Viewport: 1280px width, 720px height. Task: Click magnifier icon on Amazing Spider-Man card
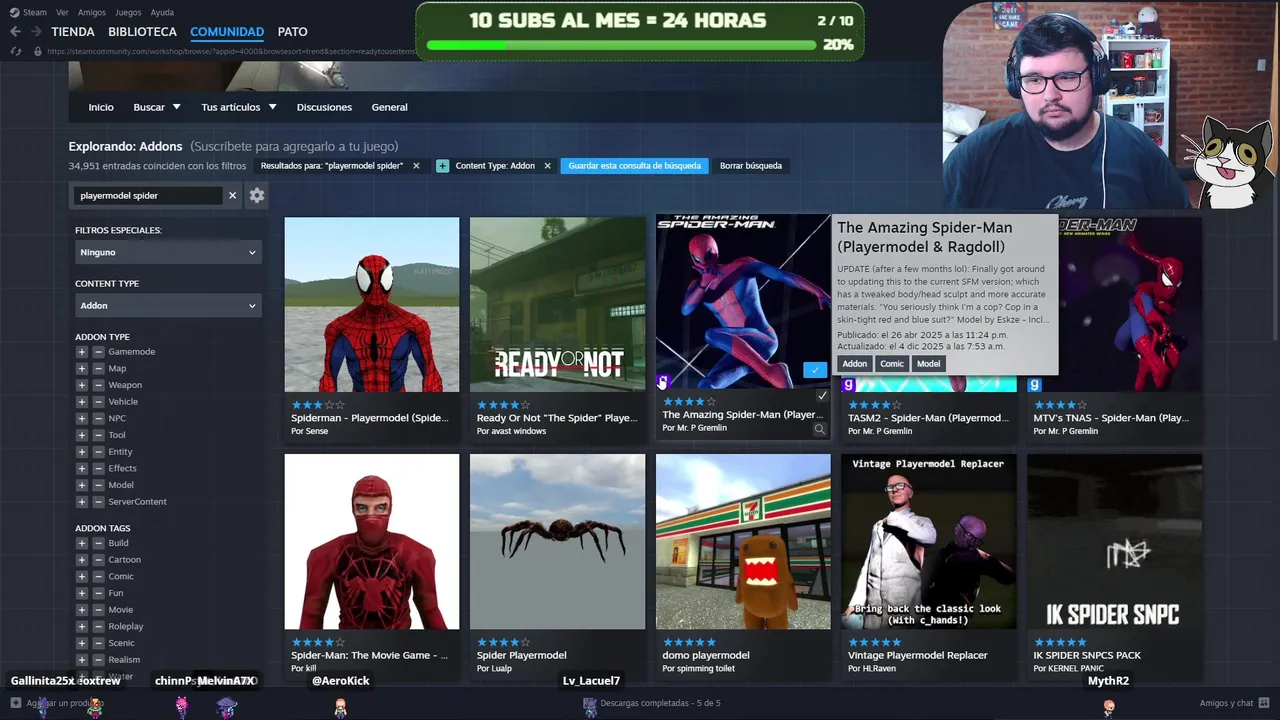(819, 429)
